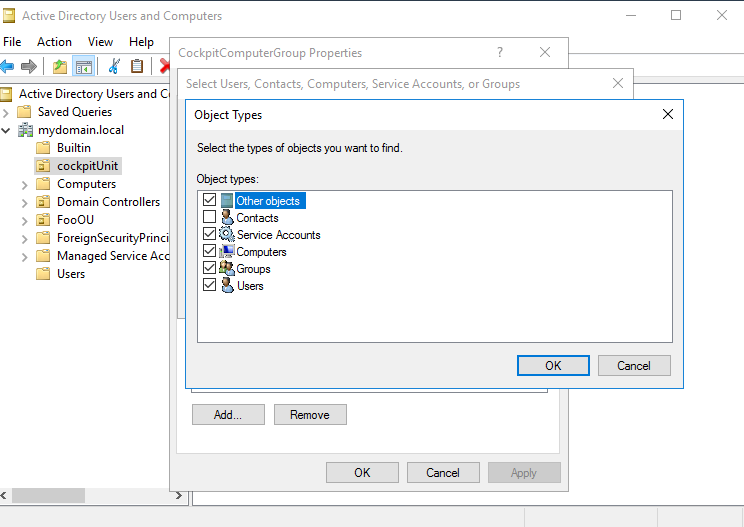Select the cockpitUnit label in tree

(x=87, y=166)
